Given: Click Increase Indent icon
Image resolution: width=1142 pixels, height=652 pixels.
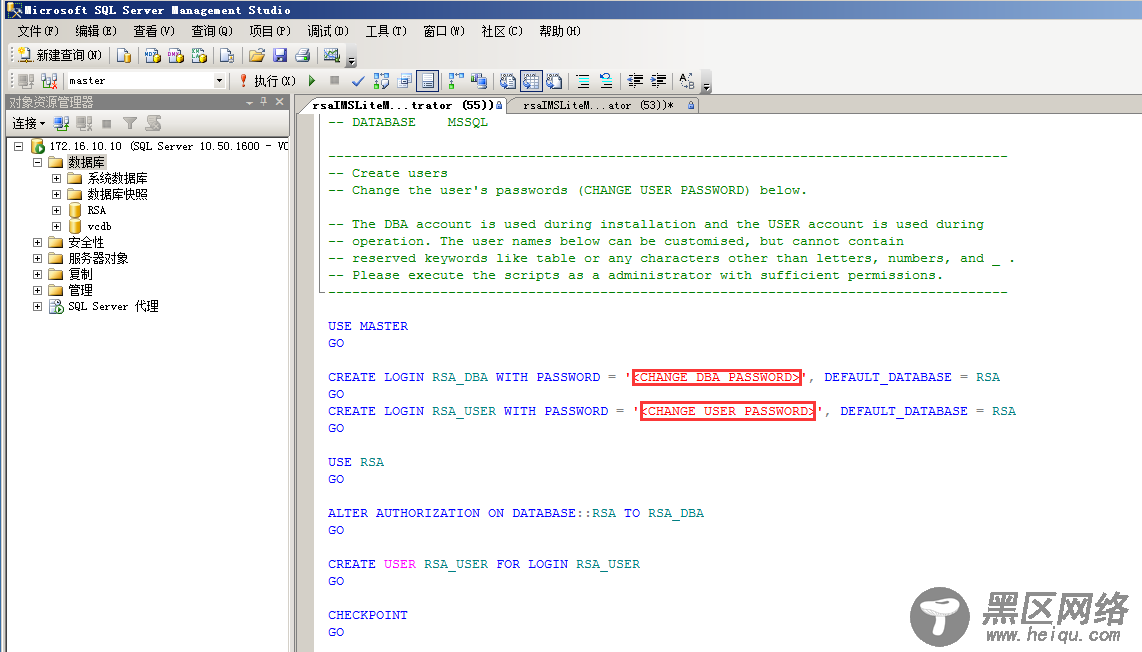Looking at the screenshot, I should point(658,81).
